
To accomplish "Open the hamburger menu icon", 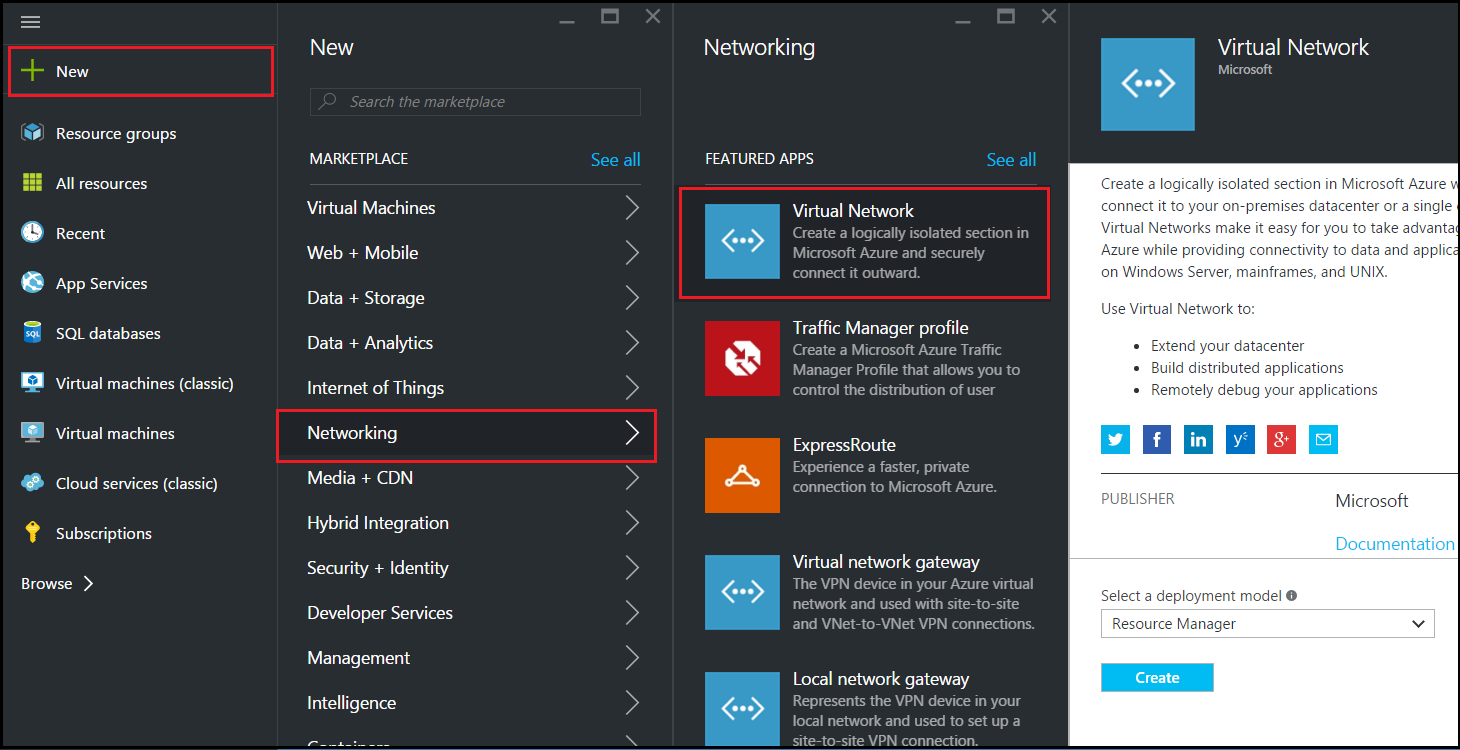I will pos(30,22).
